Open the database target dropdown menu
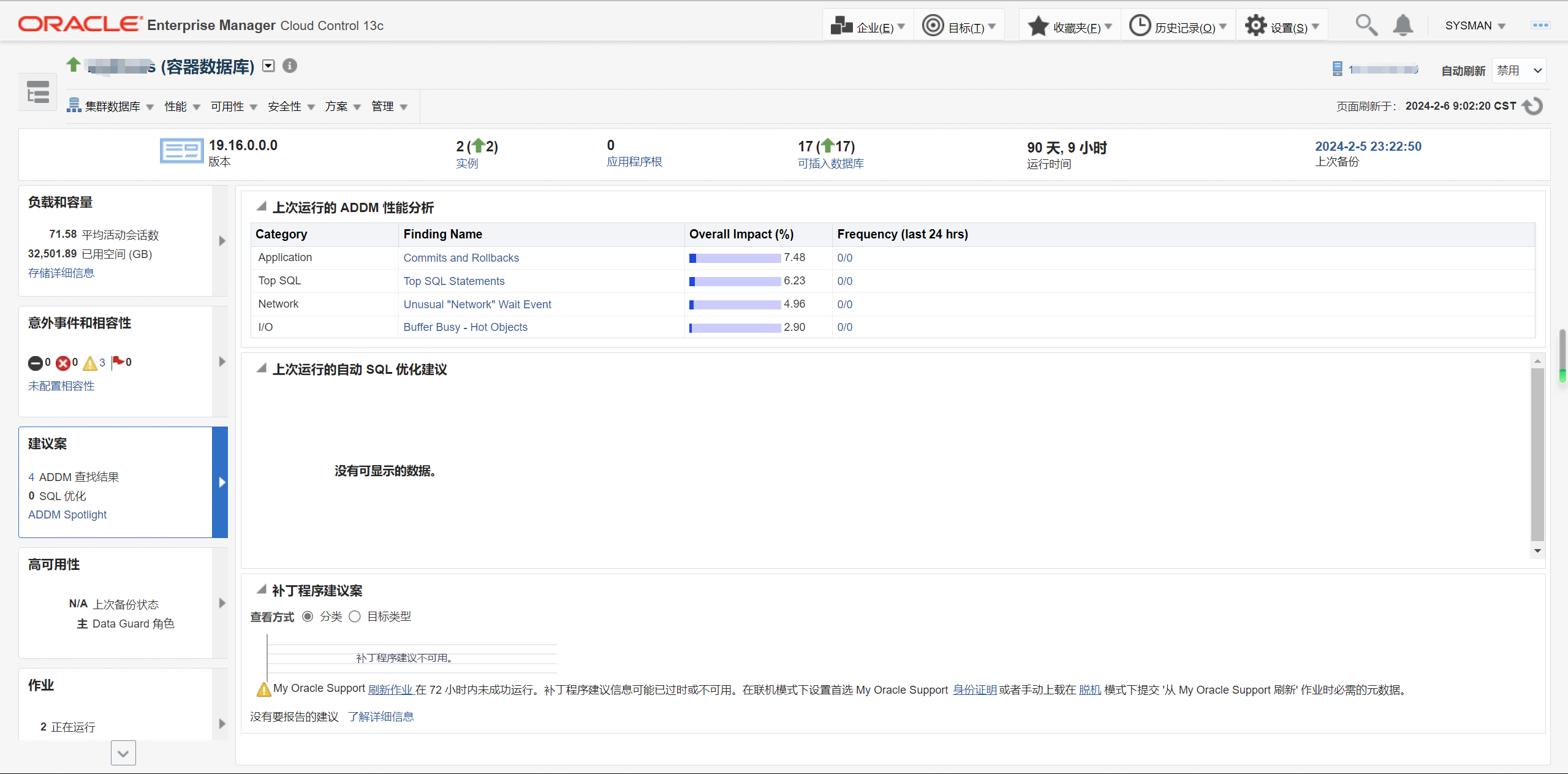 [268, 66]
